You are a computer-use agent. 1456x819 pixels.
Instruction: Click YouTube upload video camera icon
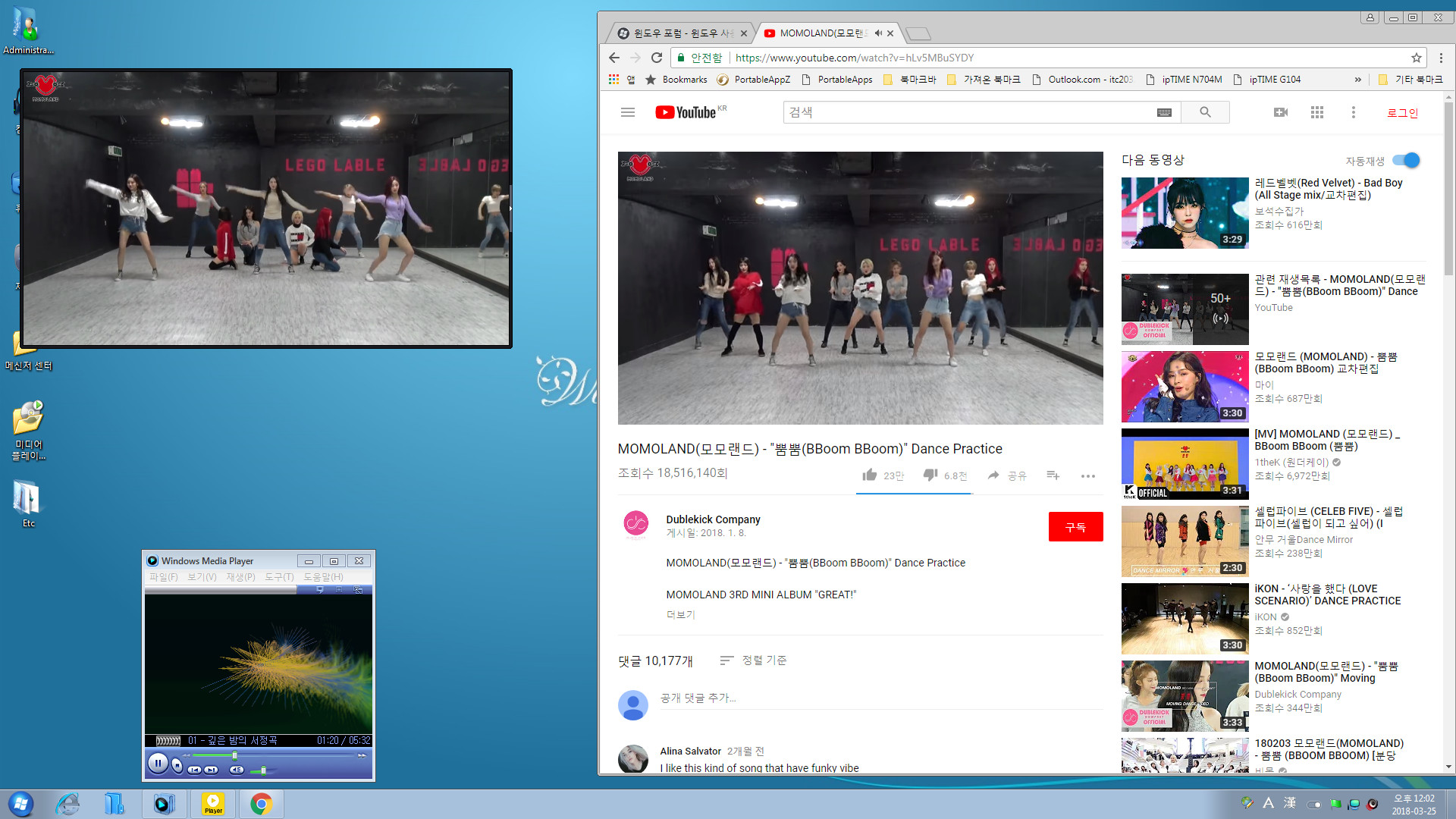tap(1281, 112)
